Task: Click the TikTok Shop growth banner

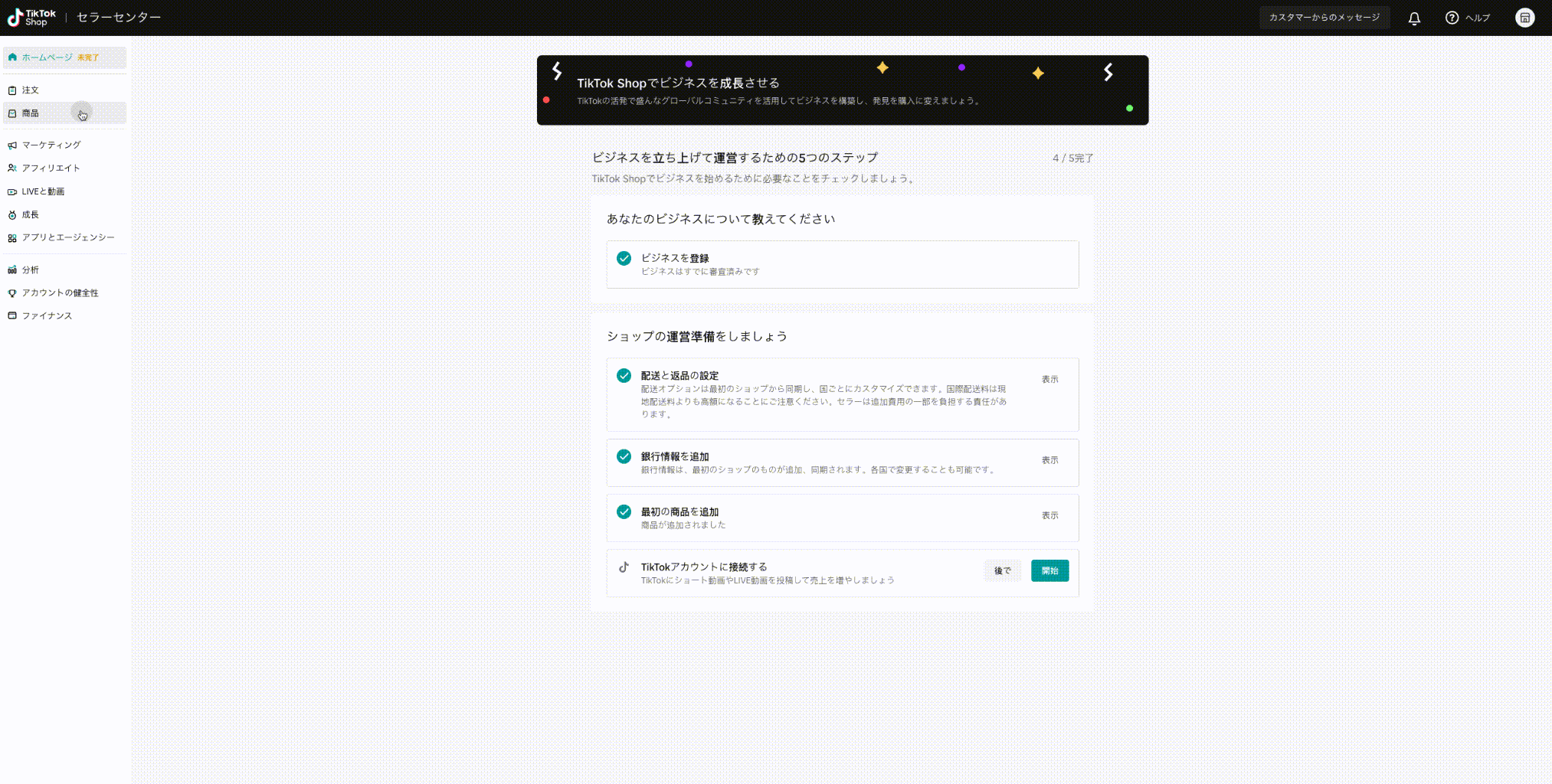Action: point(842,90)
